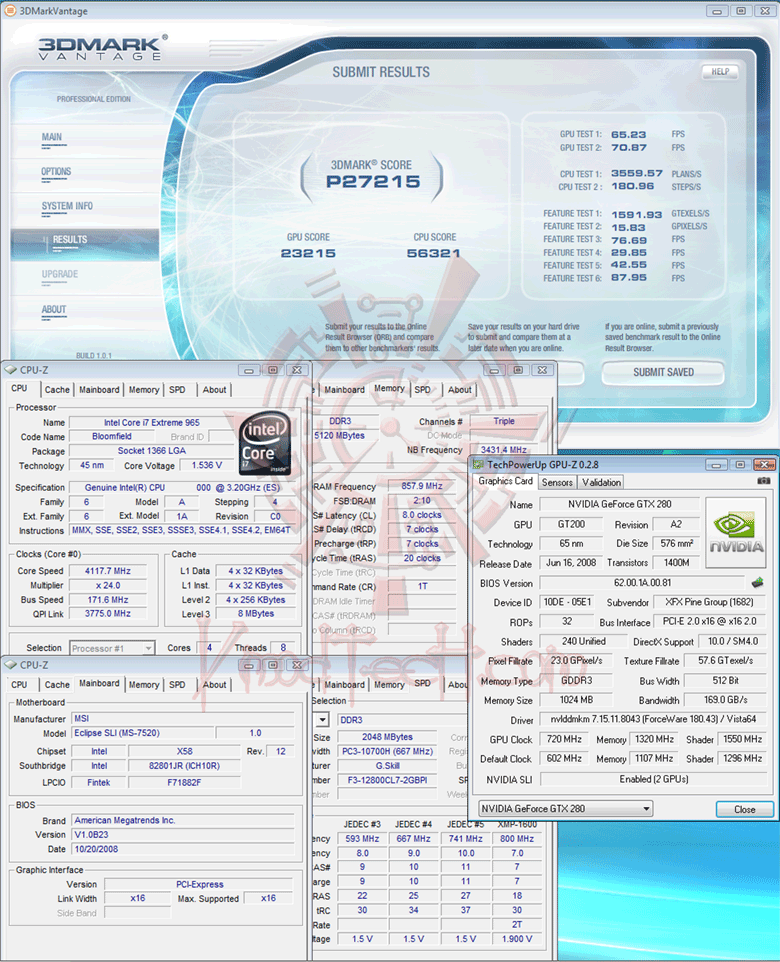Select CPU tab in CPU-Z motherboard window
Screen dimensions: 780x962
20,685
